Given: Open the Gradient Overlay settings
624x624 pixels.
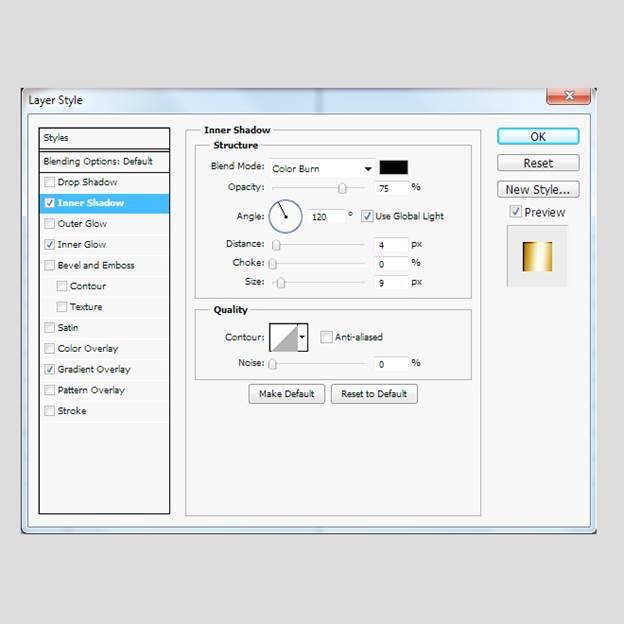Looking at the screenshot, I should 94,369.
